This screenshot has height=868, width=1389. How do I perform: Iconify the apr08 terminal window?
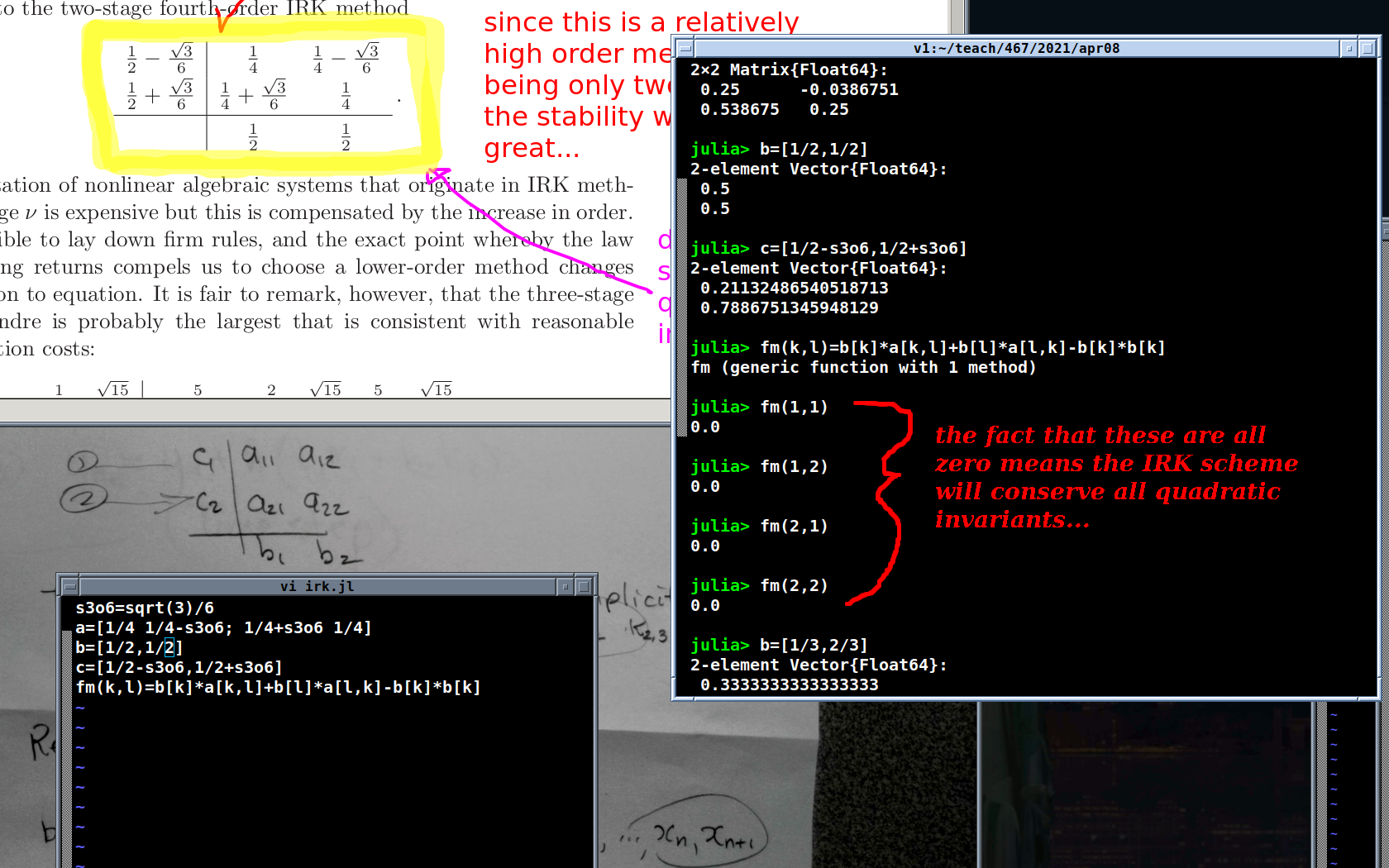(1348, 49)
